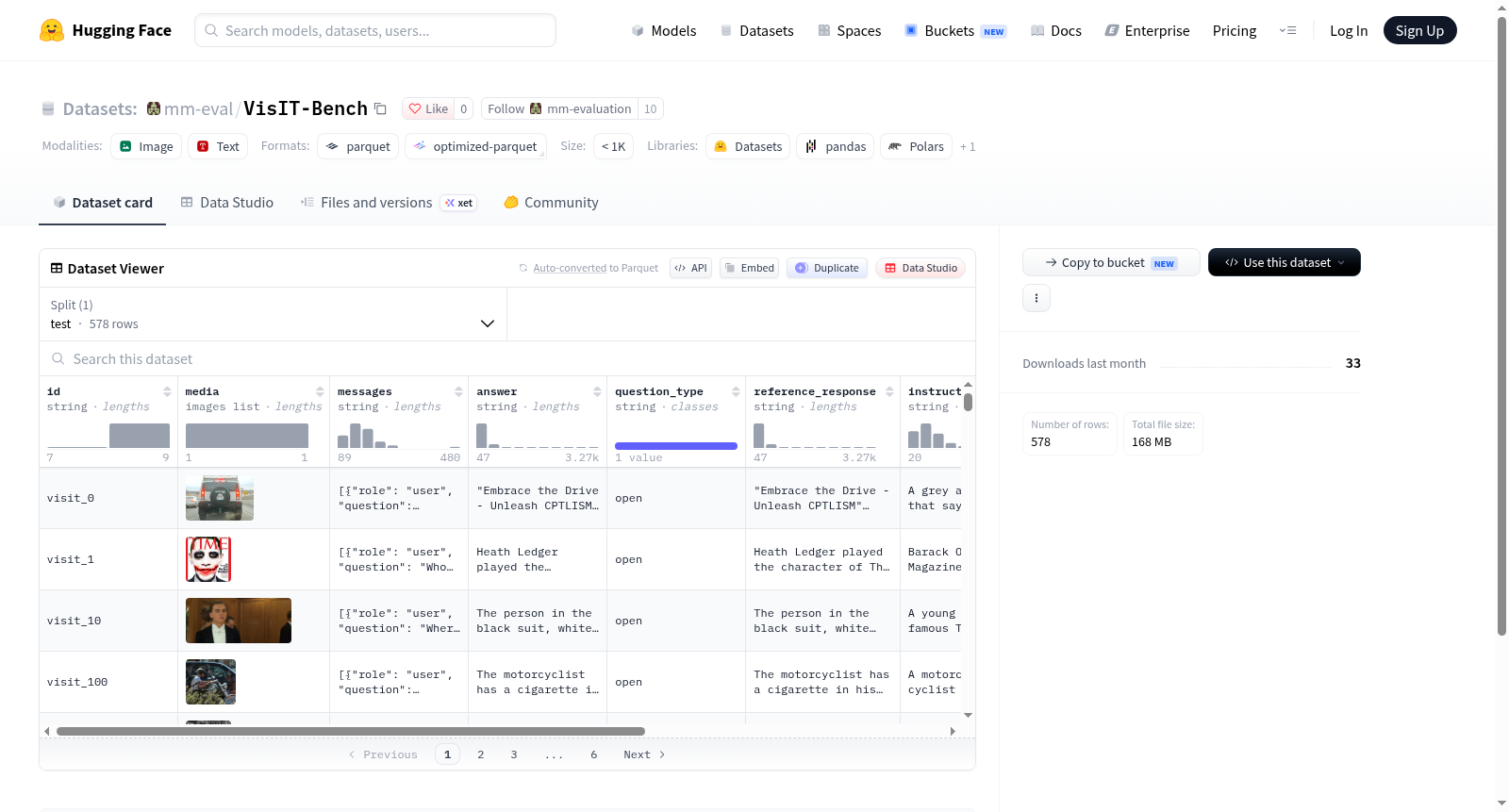This screenshot has height=812, width=1509.
Task: Click the Copy to bucket button
Action: click(x=1111, y=262)
